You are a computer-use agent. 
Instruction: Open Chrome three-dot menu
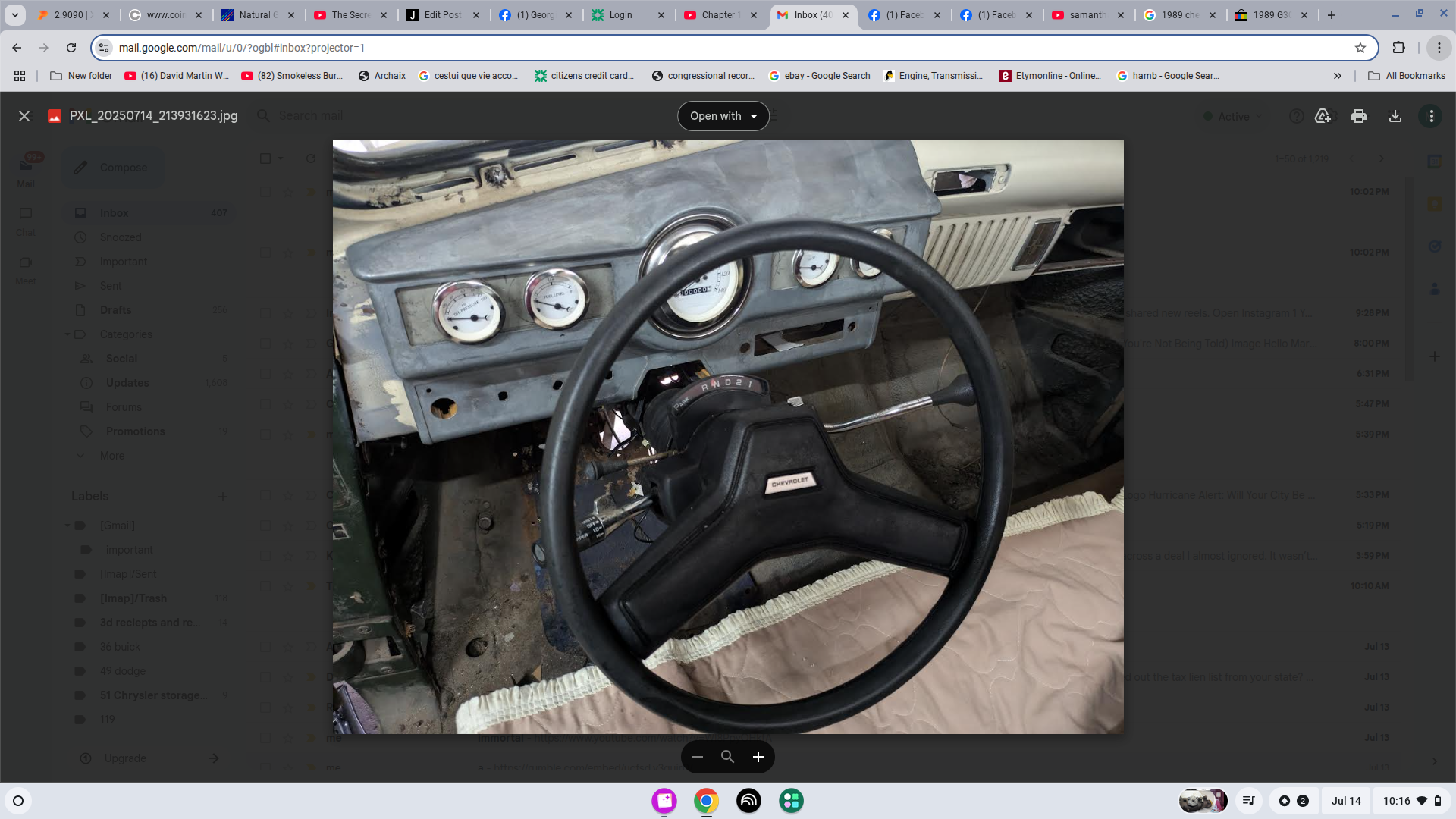1439,48
